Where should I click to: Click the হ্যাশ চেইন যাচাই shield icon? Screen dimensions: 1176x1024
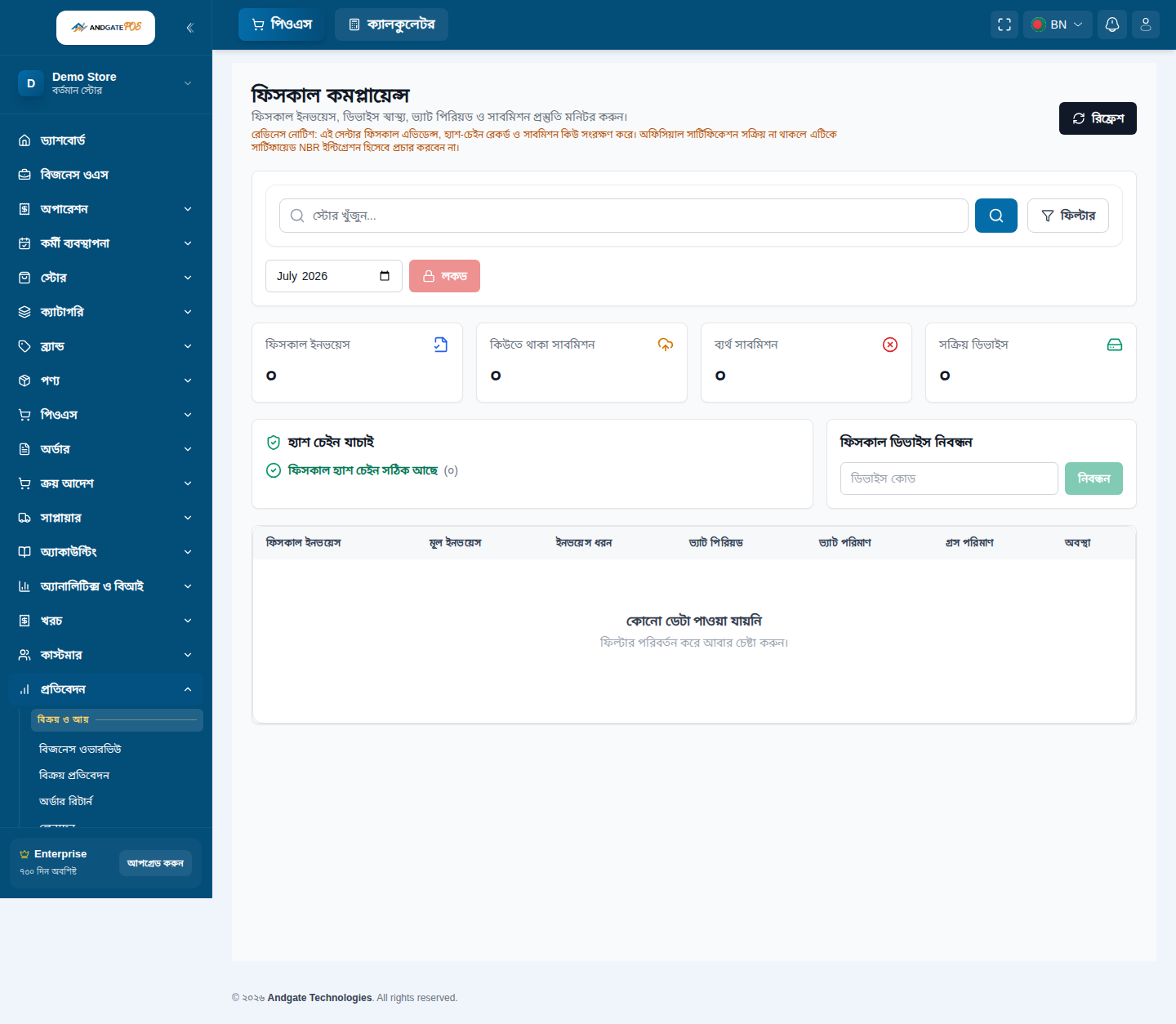274,443
